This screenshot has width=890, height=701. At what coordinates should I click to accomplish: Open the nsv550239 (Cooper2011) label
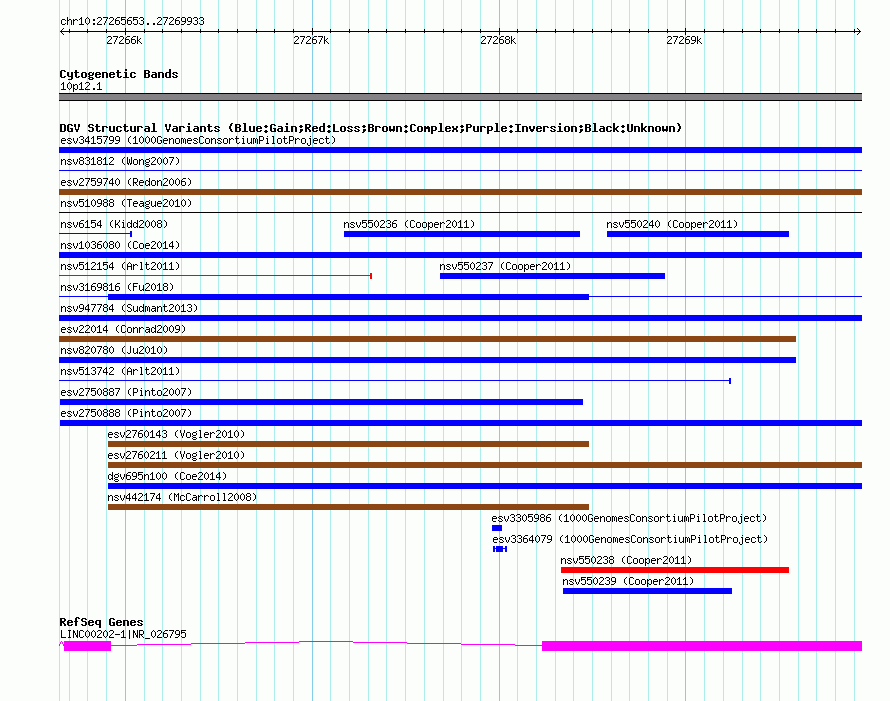click(628, 581)
